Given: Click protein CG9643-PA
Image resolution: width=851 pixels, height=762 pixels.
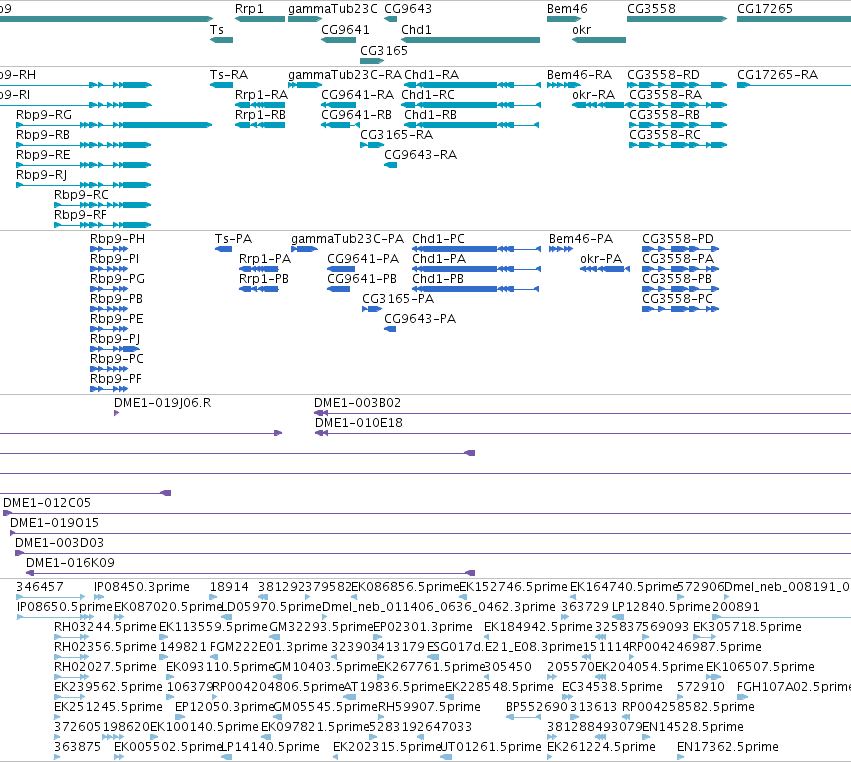Looking at the screenshot, I should tap(390, 329).
